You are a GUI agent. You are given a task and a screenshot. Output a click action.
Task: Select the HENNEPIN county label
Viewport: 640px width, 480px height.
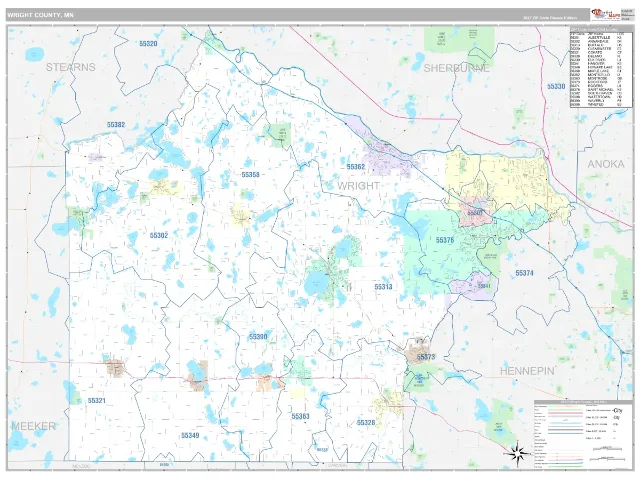[x=527, y=371]
